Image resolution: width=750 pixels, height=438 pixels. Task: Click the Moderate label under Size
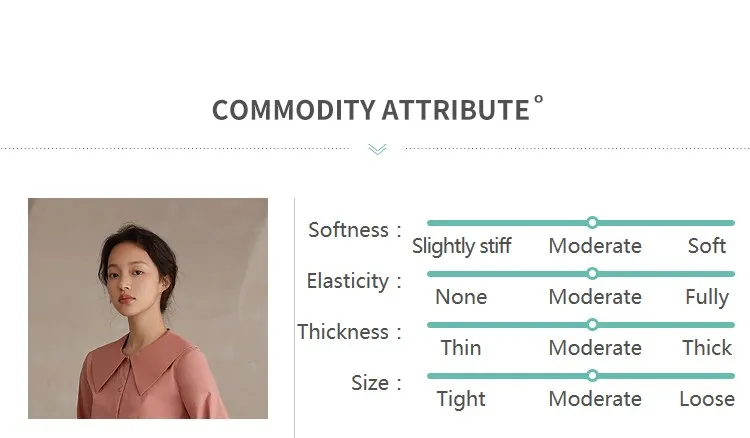(595, 399)
